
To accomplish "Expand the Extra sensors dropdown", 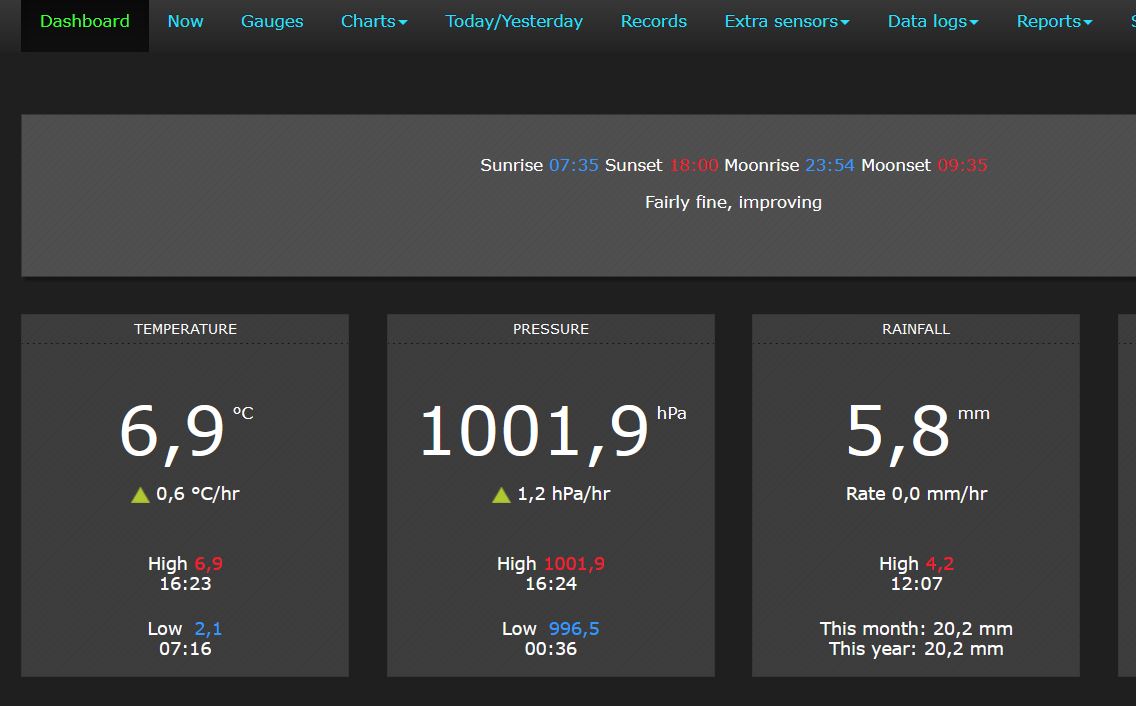I will click(786, 21).
